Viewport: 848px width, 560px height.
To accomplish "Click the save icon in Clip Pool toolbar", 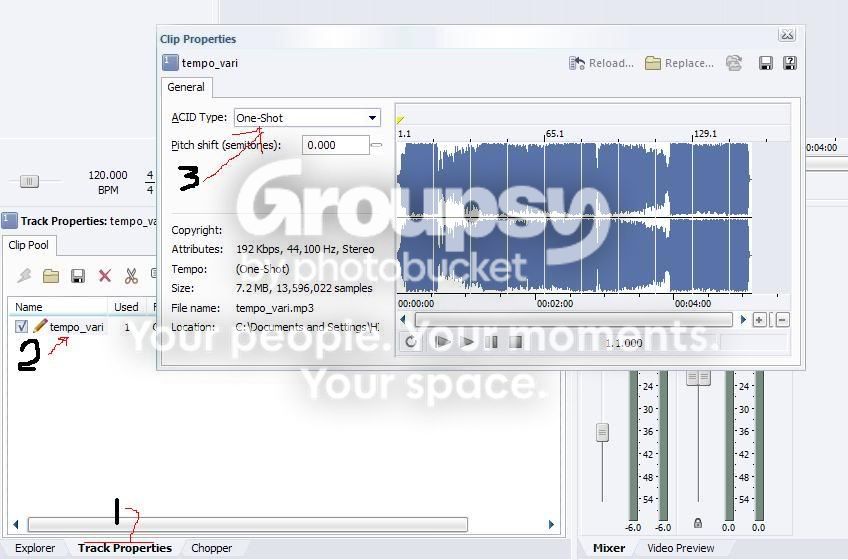I will (78, 276).
